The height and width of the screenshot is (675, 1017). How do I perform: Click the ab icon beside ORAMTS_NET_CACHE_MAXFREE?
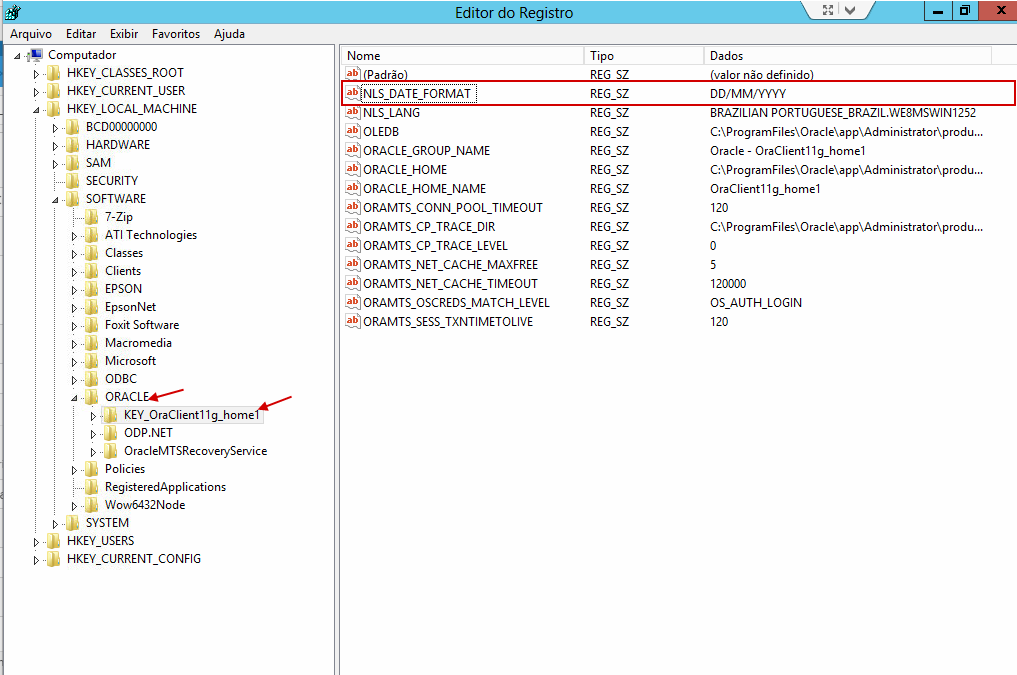tap(352, 265)
